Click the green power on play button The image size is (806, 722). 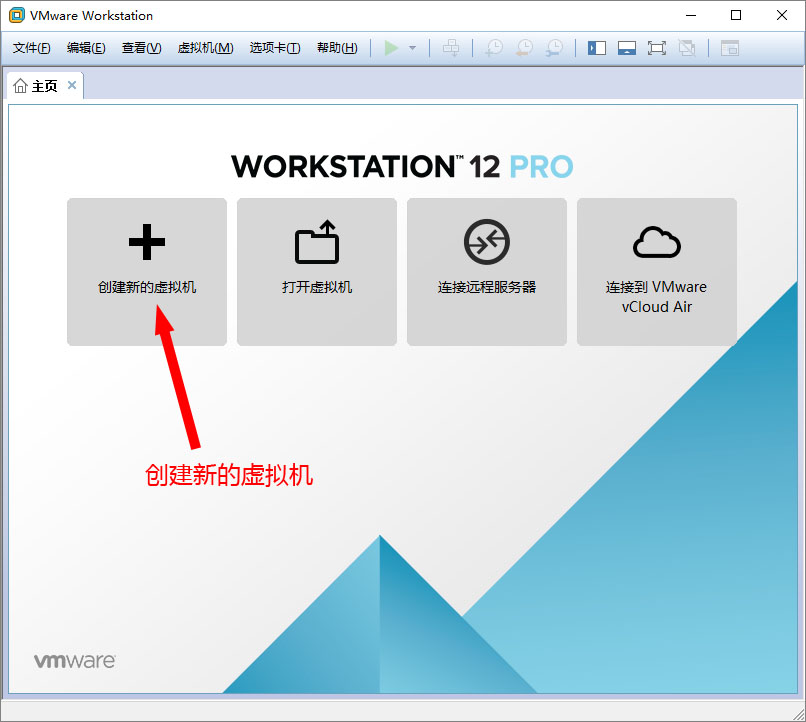tap(391, 48)
